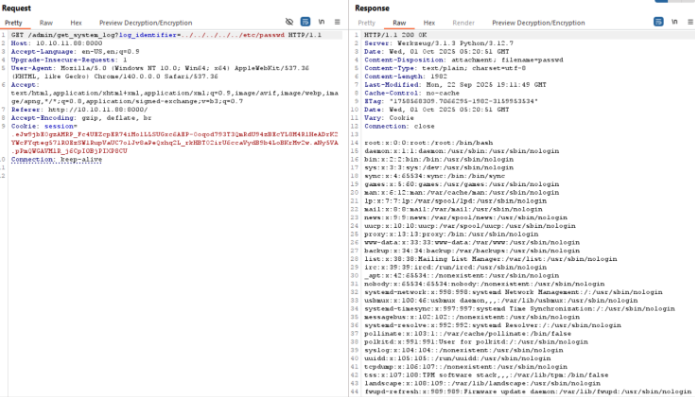Toggle the \n non-printable characters icon in Response panel

coord(674,22)
